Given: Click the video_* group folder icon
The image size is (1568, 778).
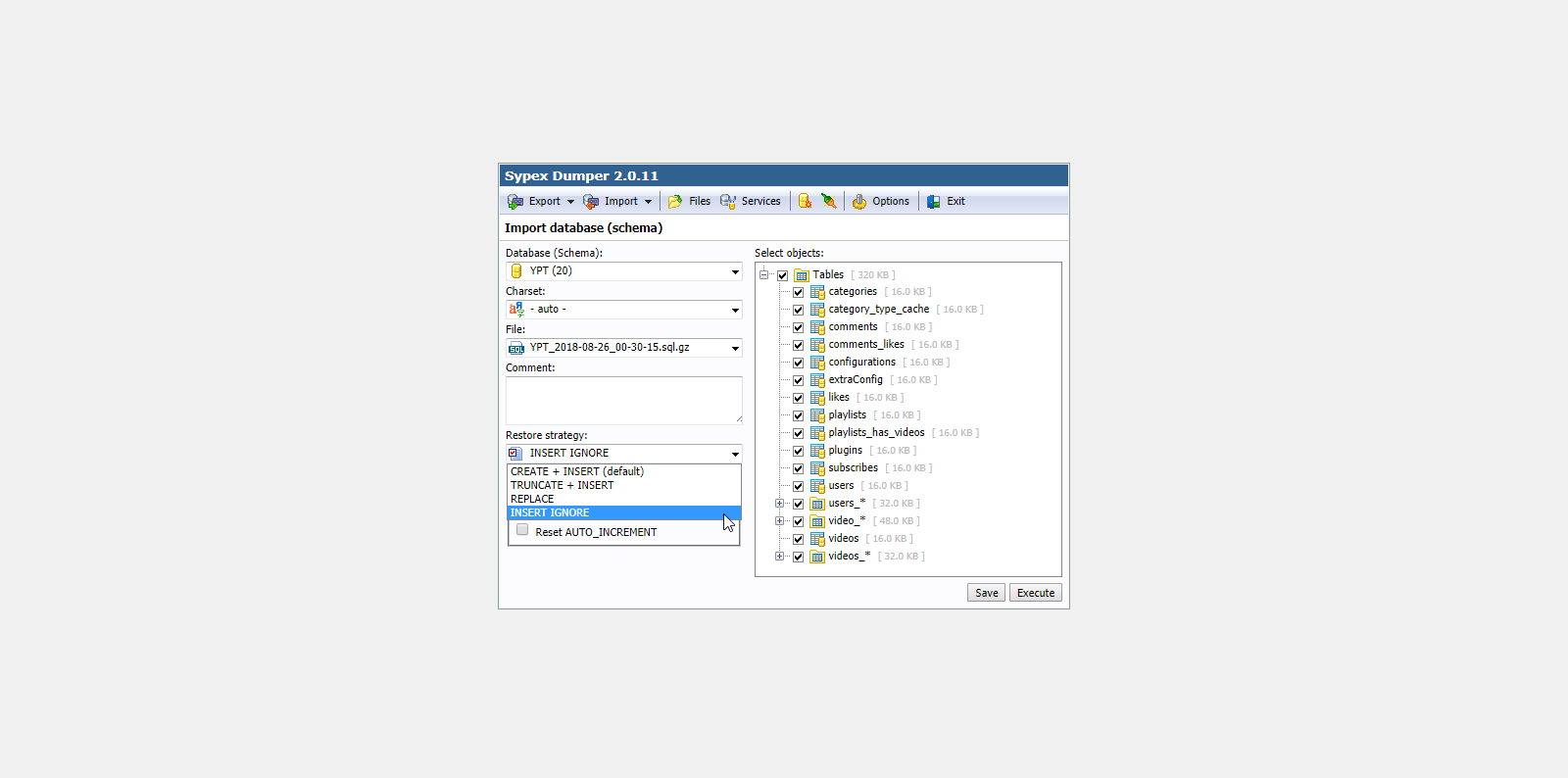Looking at the screenshot, I should 817,521.
